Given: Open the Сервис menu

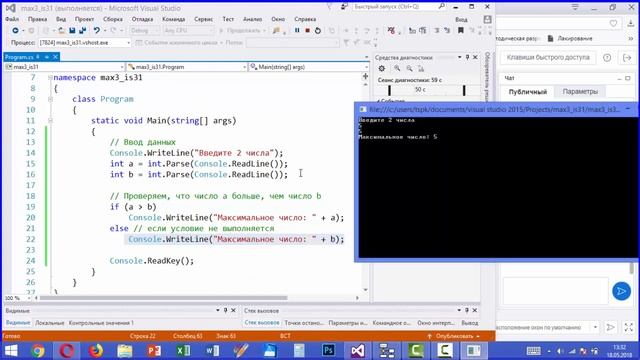Looking at the screenshot, I should [204, 19].
